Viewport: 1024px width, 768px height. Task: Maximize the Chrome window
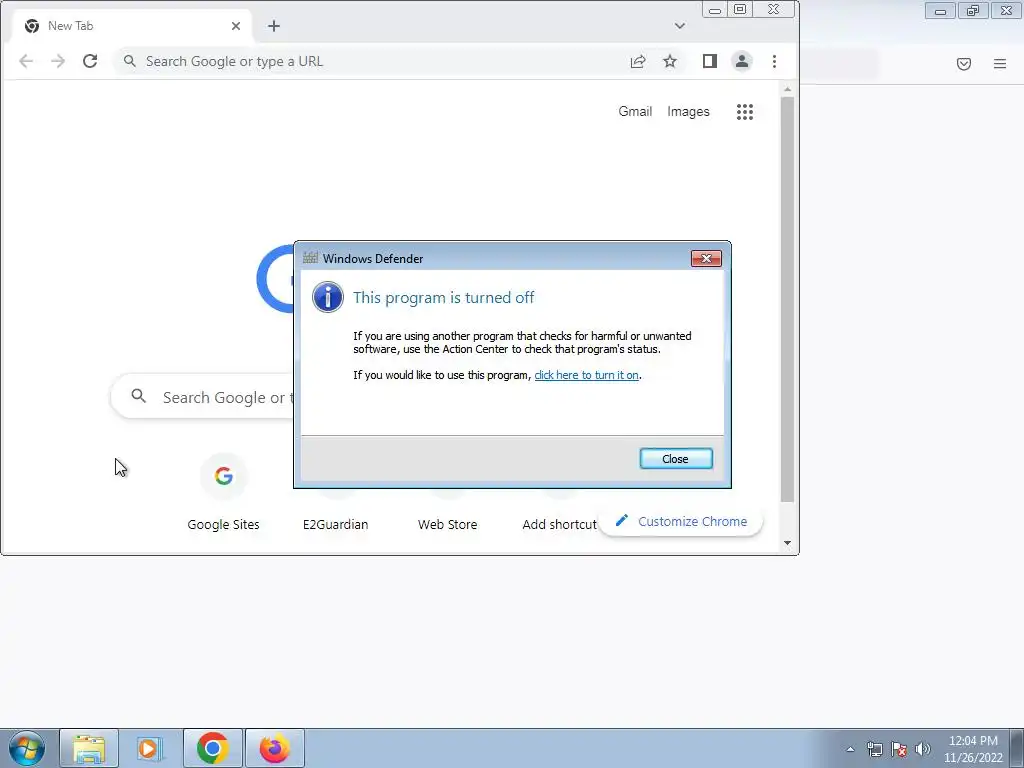click(740, 10)
